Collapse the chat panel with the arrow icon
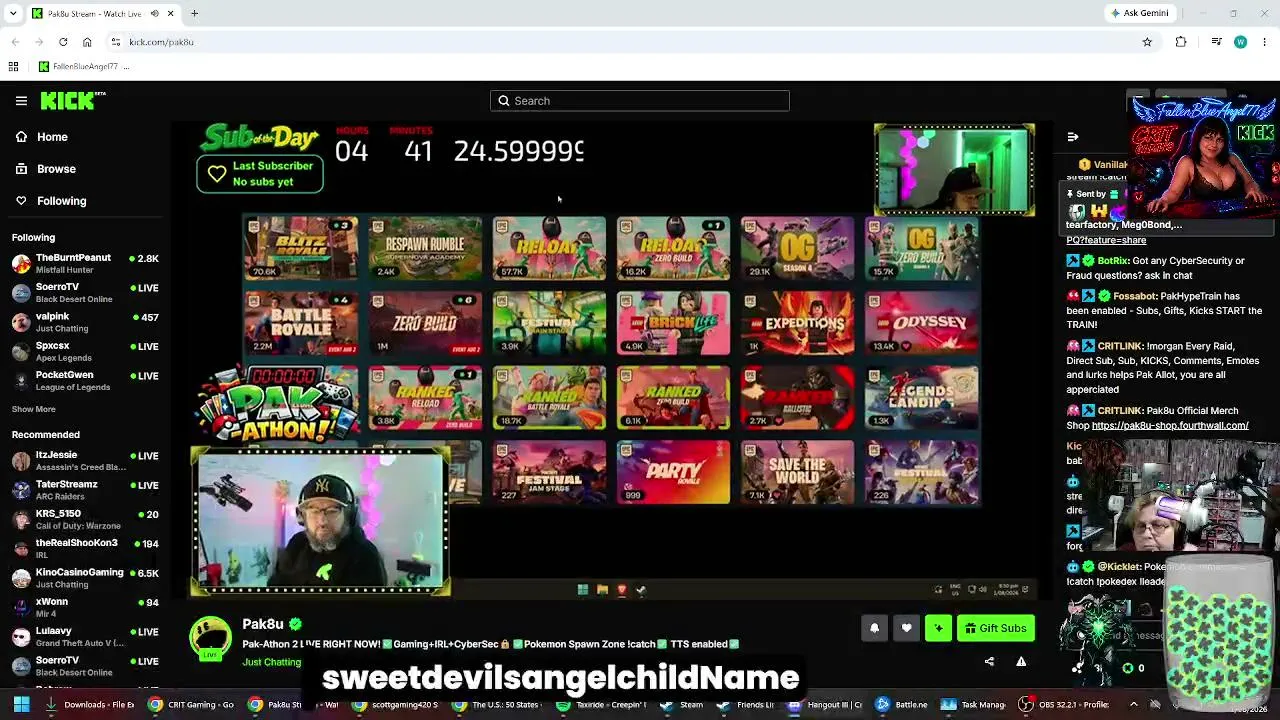This screenshot has height=720, width=1280. pyautogui.click(x=1072, y=137)
